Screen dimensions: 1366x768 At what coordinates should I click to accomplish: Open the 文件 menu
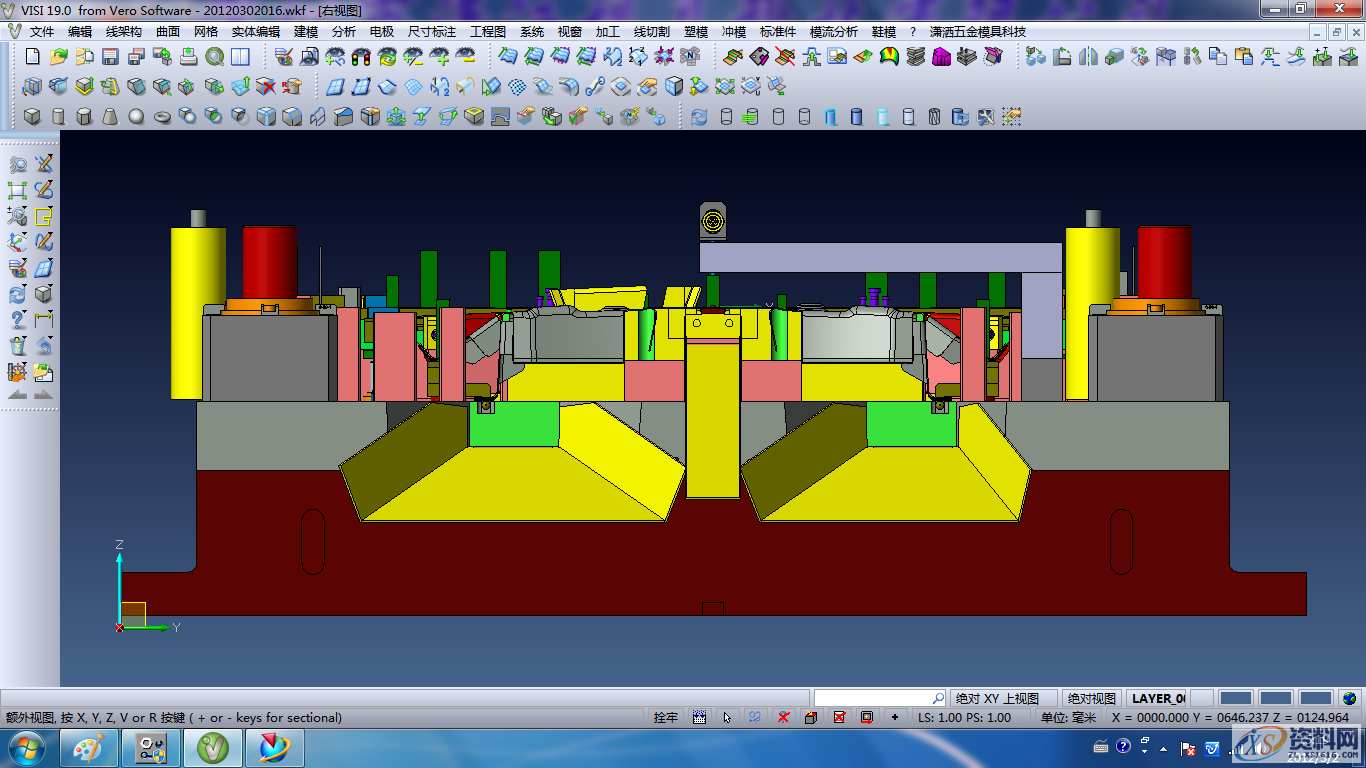[x=42, y=32]
